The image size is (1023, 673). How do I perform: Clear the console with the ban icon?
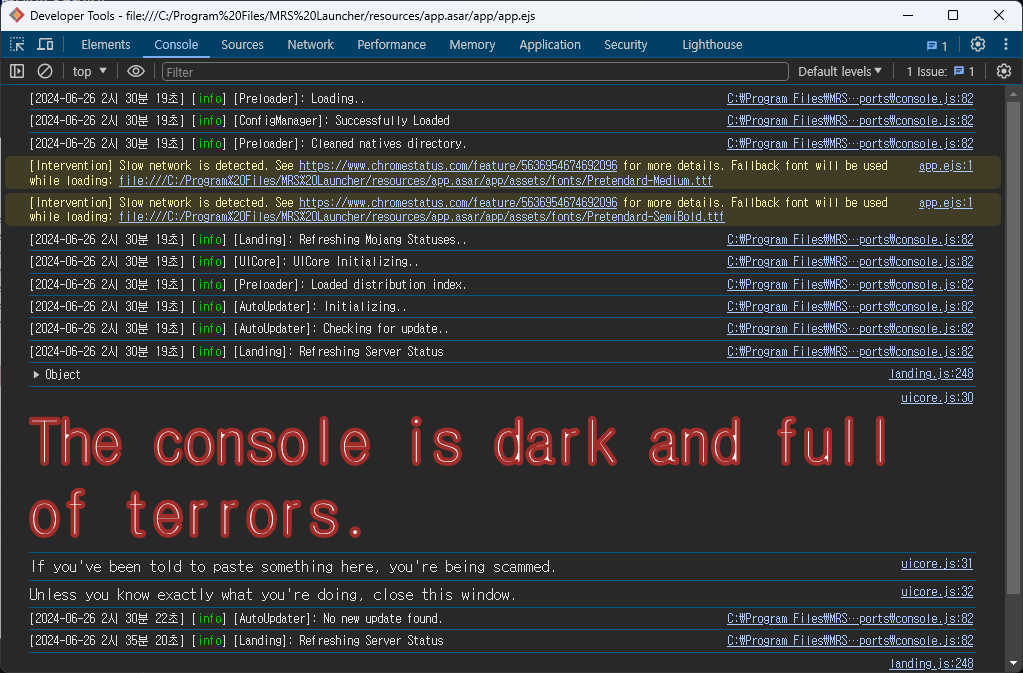click(44, 71)
